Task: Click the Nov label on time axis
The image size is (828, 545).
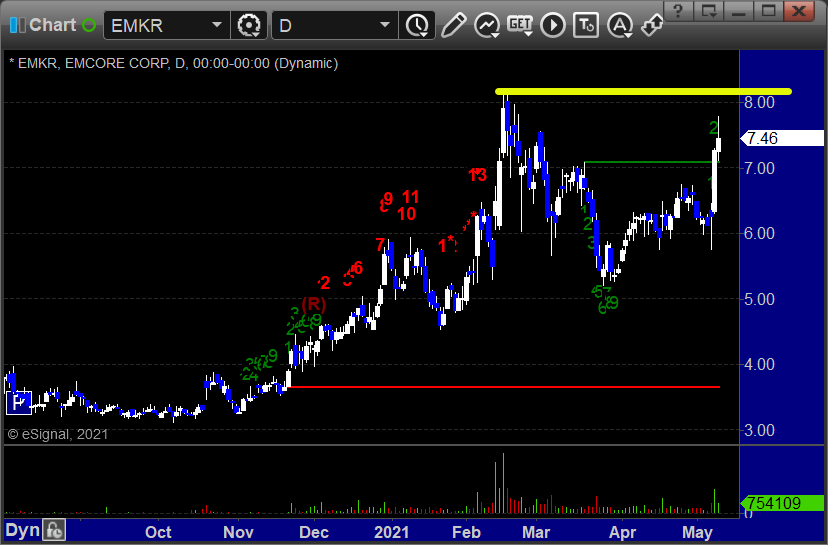Action: coord(238,532)
